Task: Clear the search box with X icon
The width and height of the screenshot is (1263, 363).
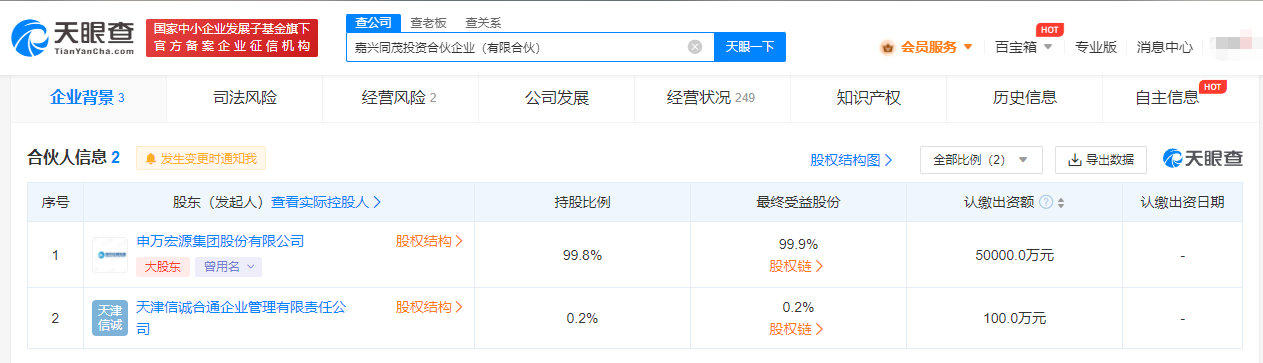Action: pos(695,47)
